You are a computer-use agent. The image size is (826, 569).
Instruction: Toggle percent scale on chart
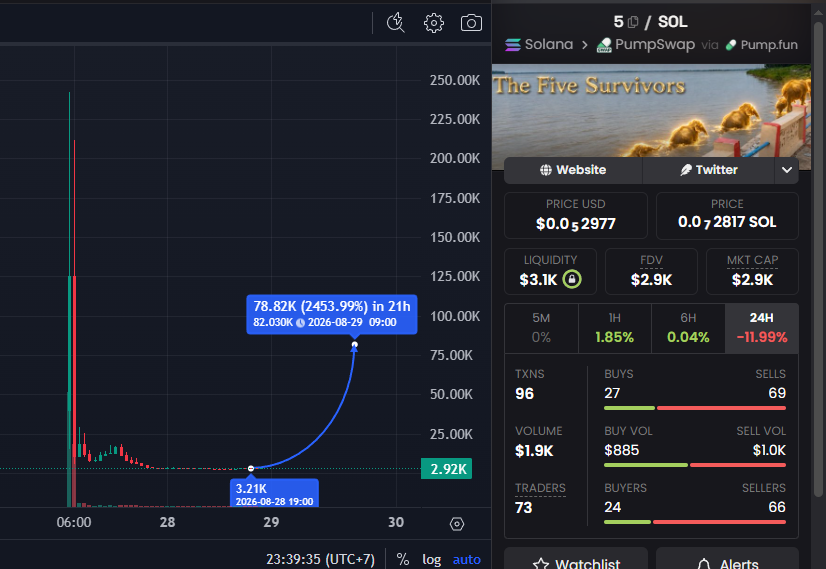point(403,559)
